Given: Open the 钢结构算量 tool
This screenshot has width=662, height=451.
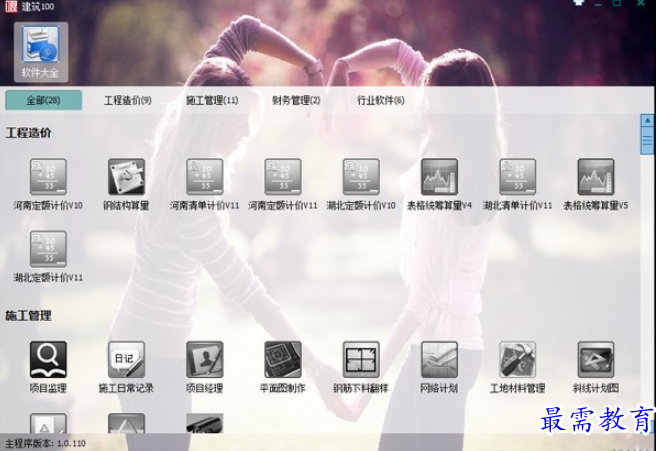Looking at the screenshot, I should pyautogui.click(x=126, y=177).
